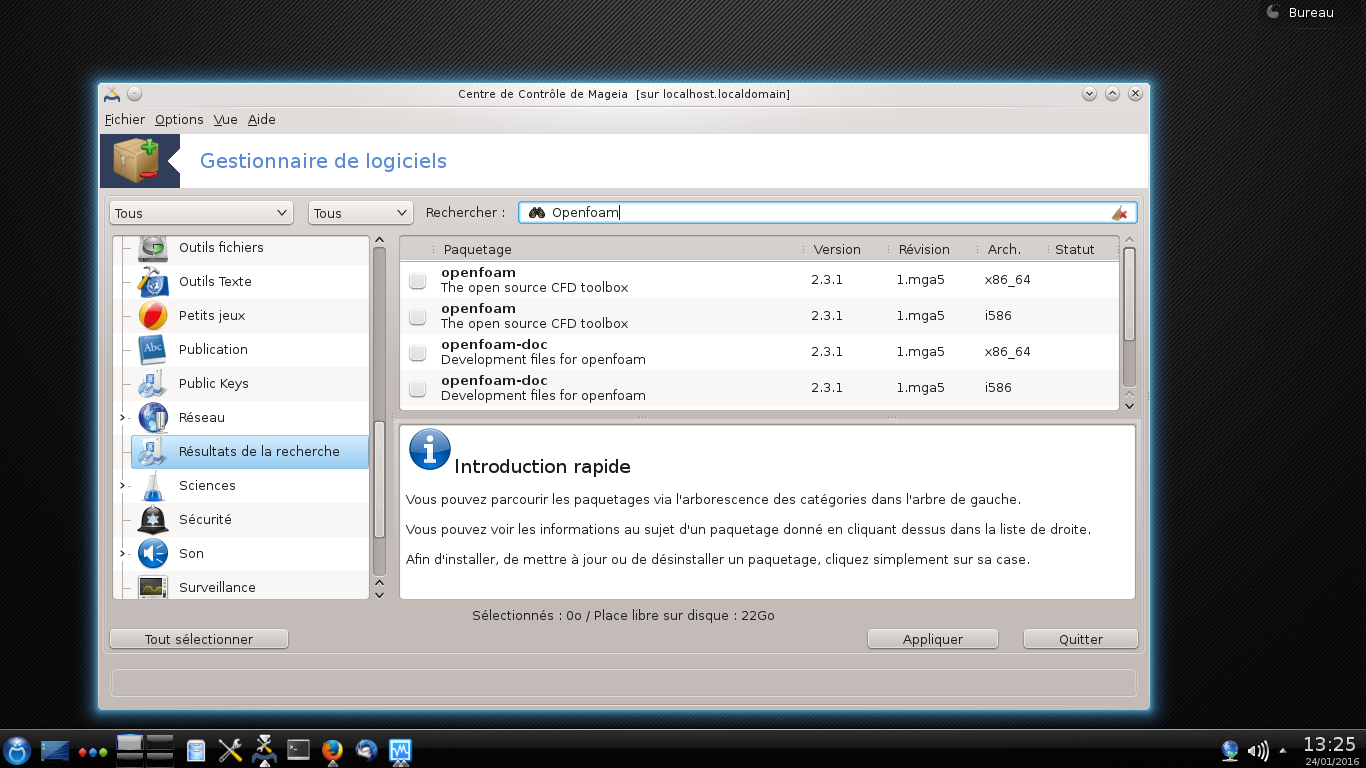Viewport: 1366px width, 768px height.
Task: Click the Quitter button
Action: tap(1081, 639)
